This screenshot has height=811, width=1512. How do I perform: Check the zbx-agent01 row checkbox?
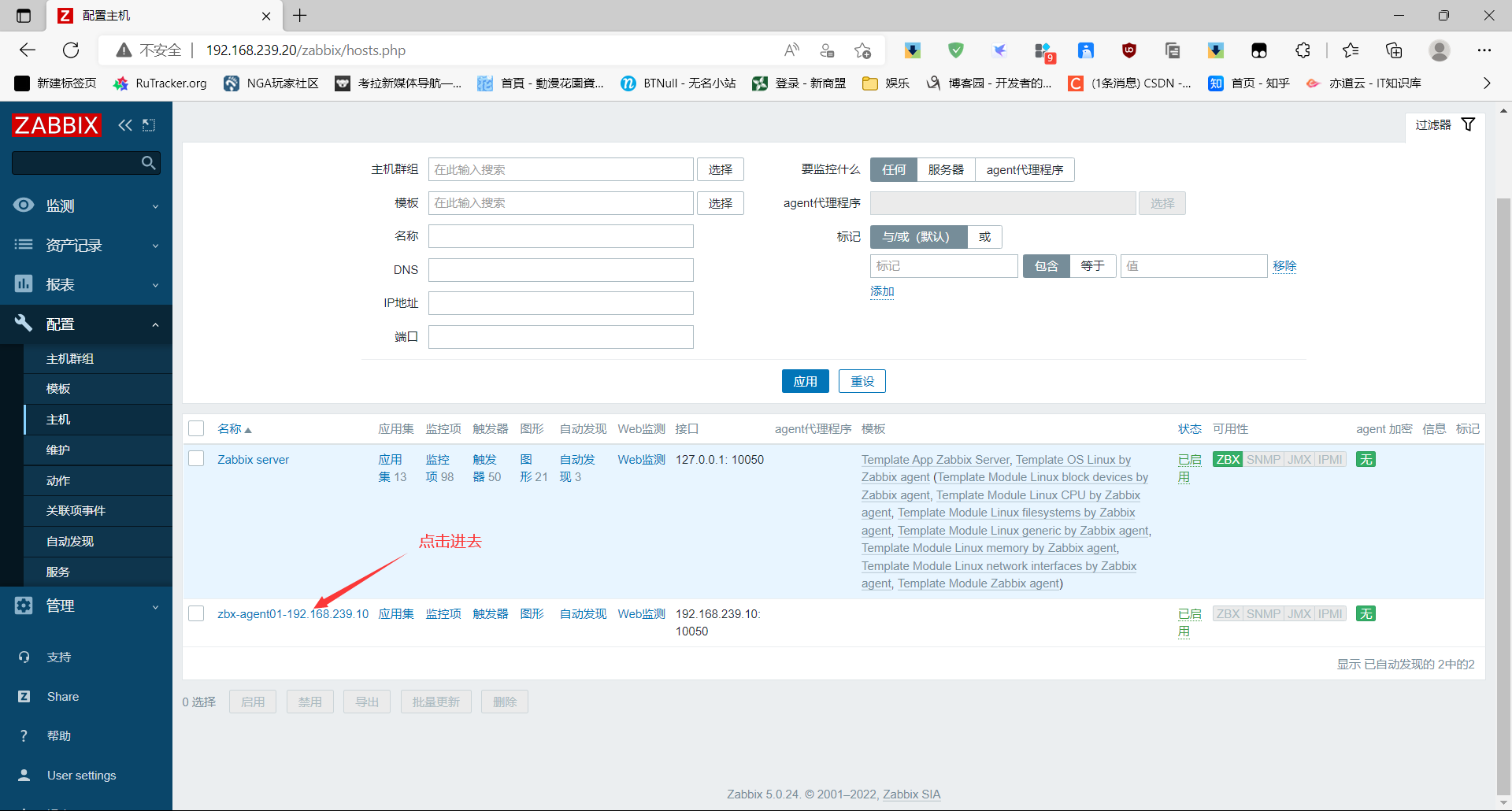[197, 613]
